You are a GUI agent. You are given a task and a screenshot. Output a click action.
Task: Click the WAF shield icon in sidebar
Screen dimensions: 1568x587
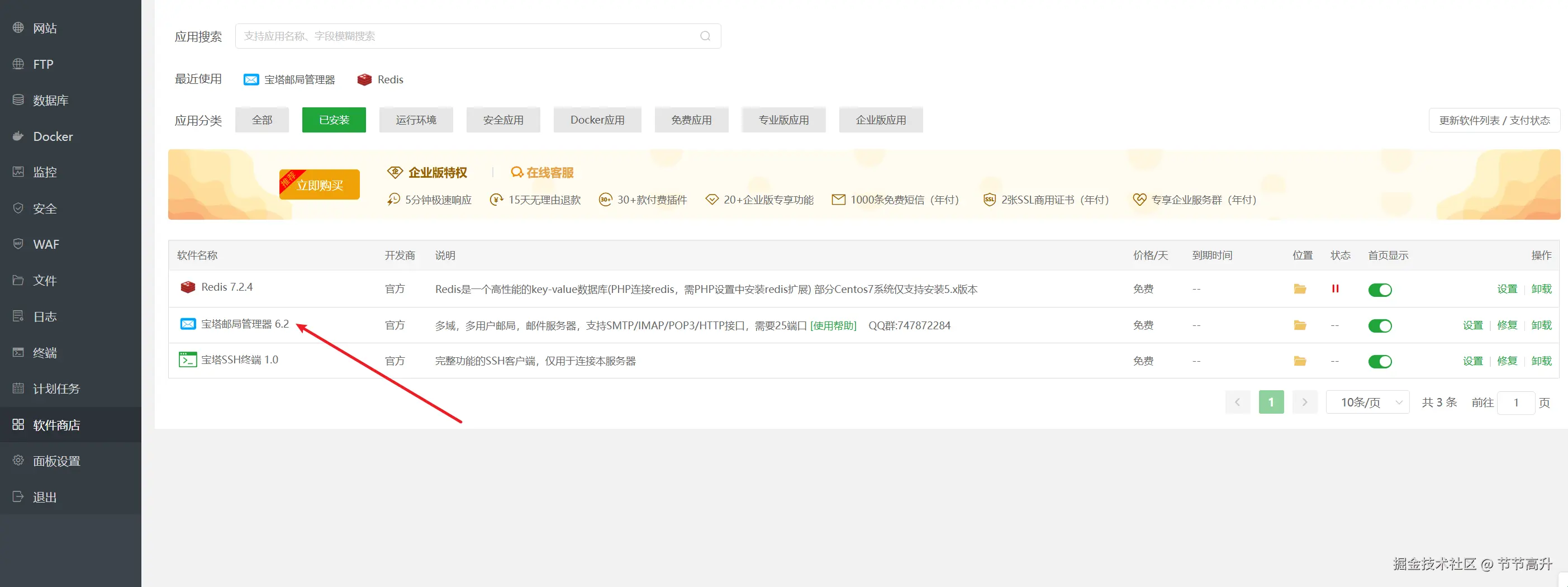[x=18, y=244]
